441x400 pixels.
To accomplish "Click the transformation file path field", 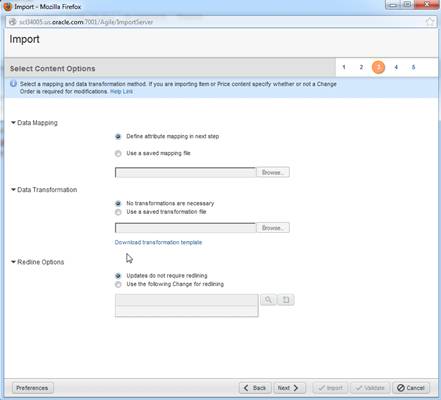I will 185,228.
